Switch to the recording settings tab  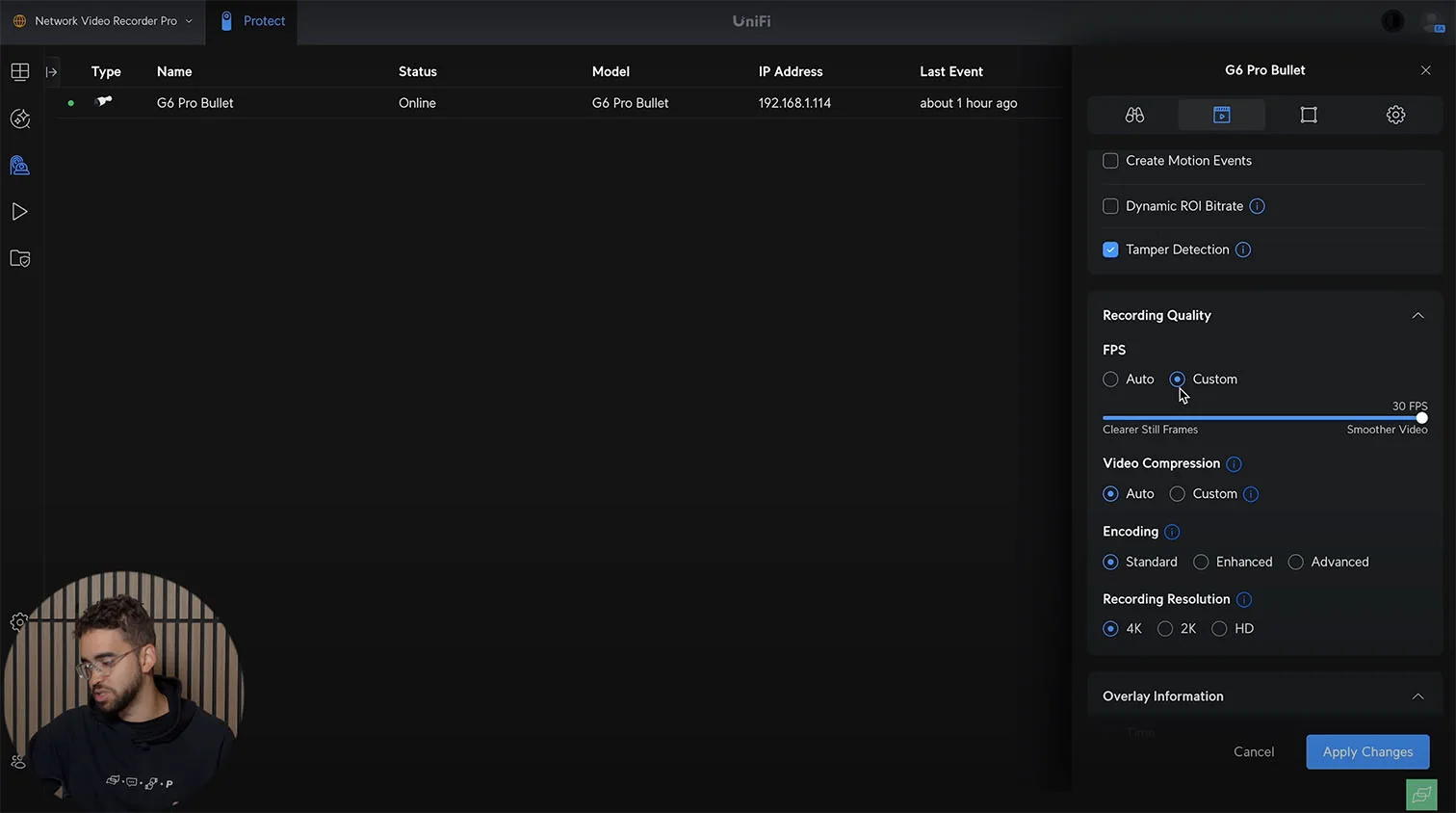[1221, 115]
